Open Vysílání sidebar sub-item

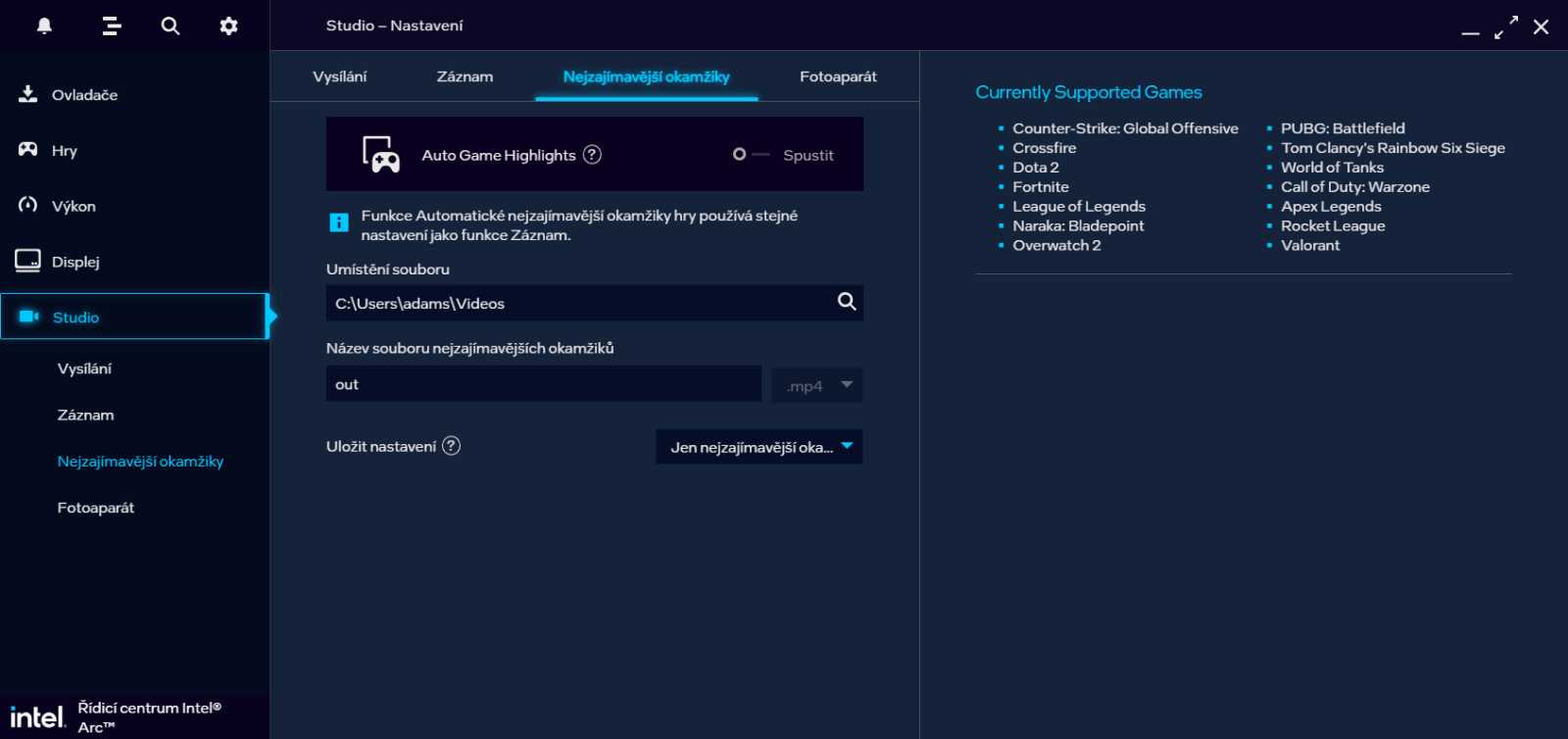[84, 369]
